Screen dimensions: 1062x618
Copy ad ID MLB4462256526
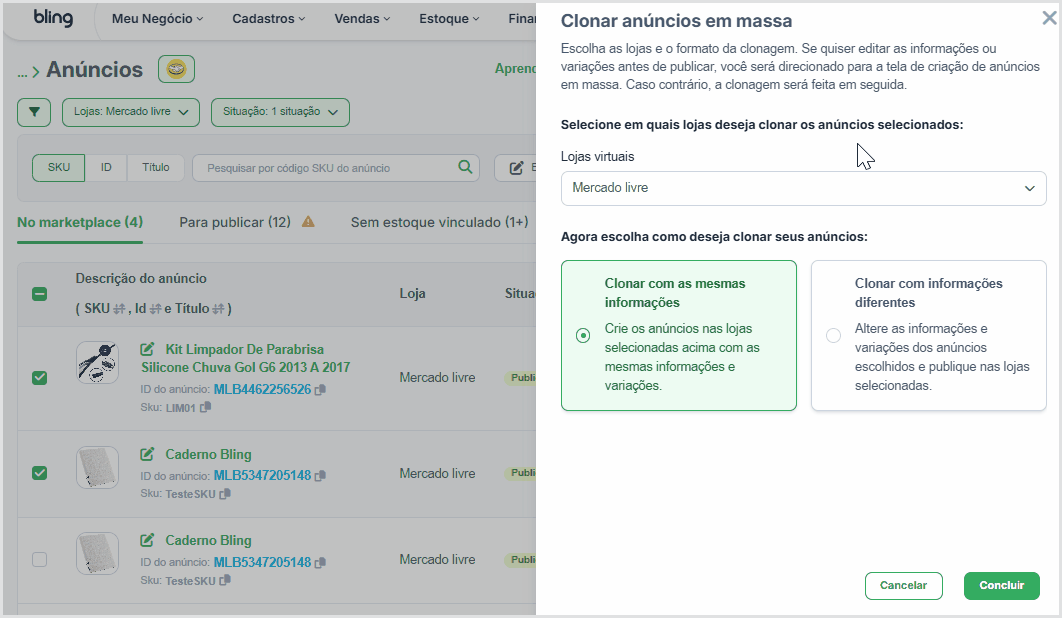(x=320, y=390)
